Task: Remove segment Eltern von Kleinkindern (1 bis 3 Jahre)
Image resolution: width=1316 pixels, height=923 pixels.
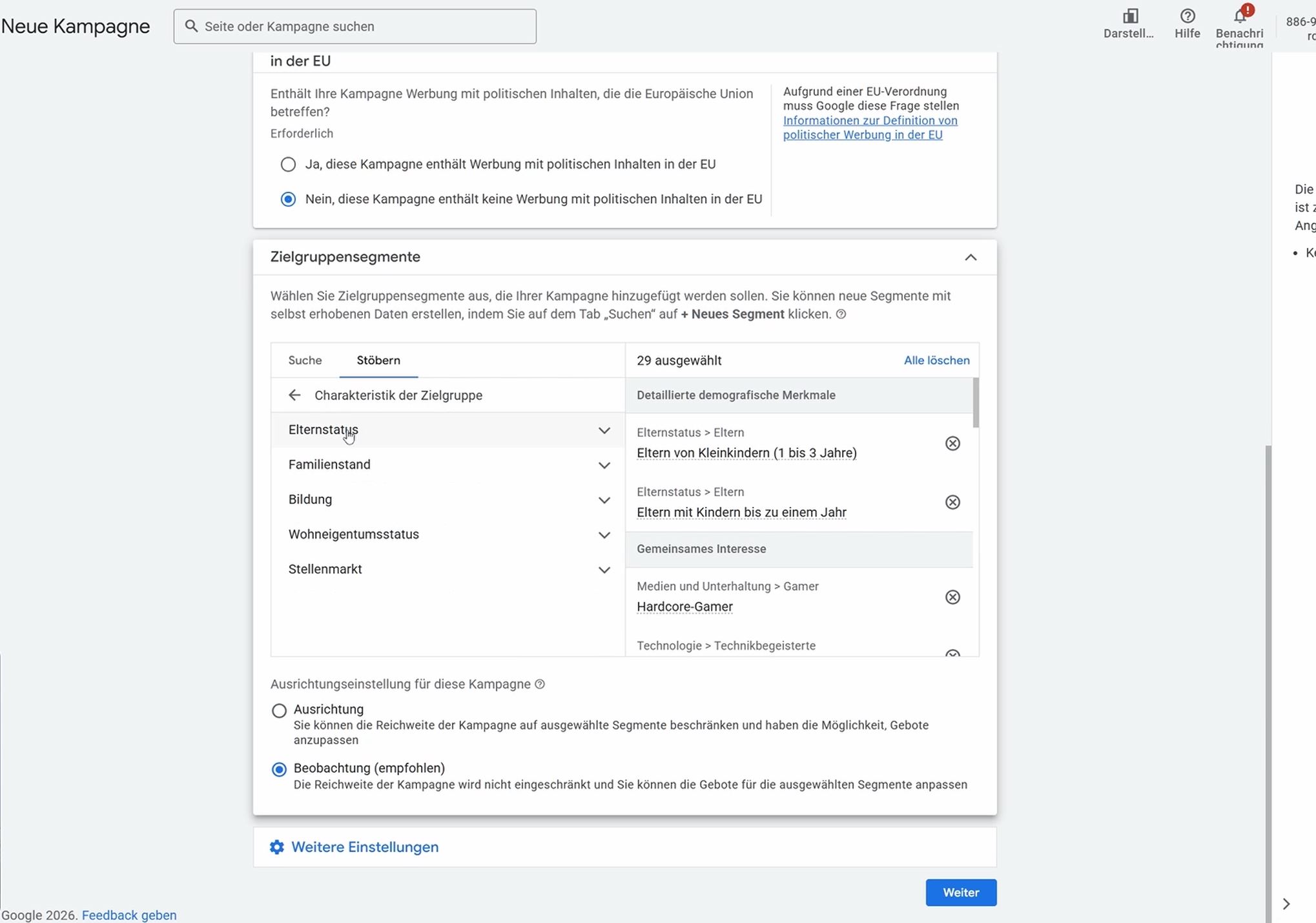Action: pos(952,443)
